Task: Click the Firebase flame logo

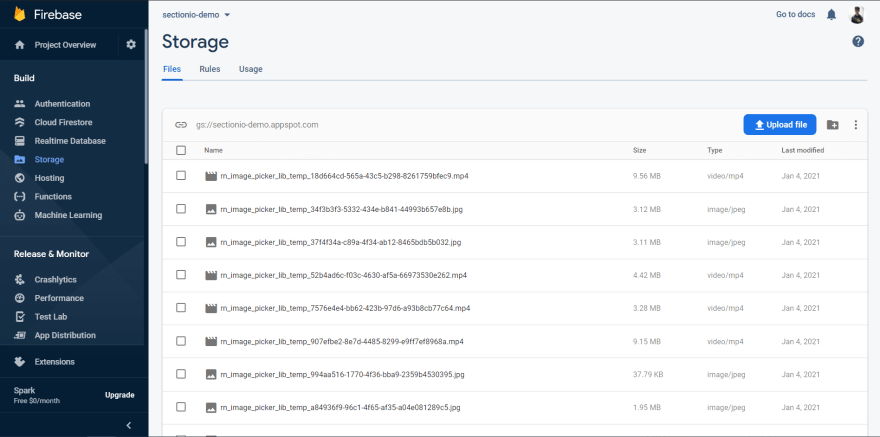Action: [x=20, y=14]
